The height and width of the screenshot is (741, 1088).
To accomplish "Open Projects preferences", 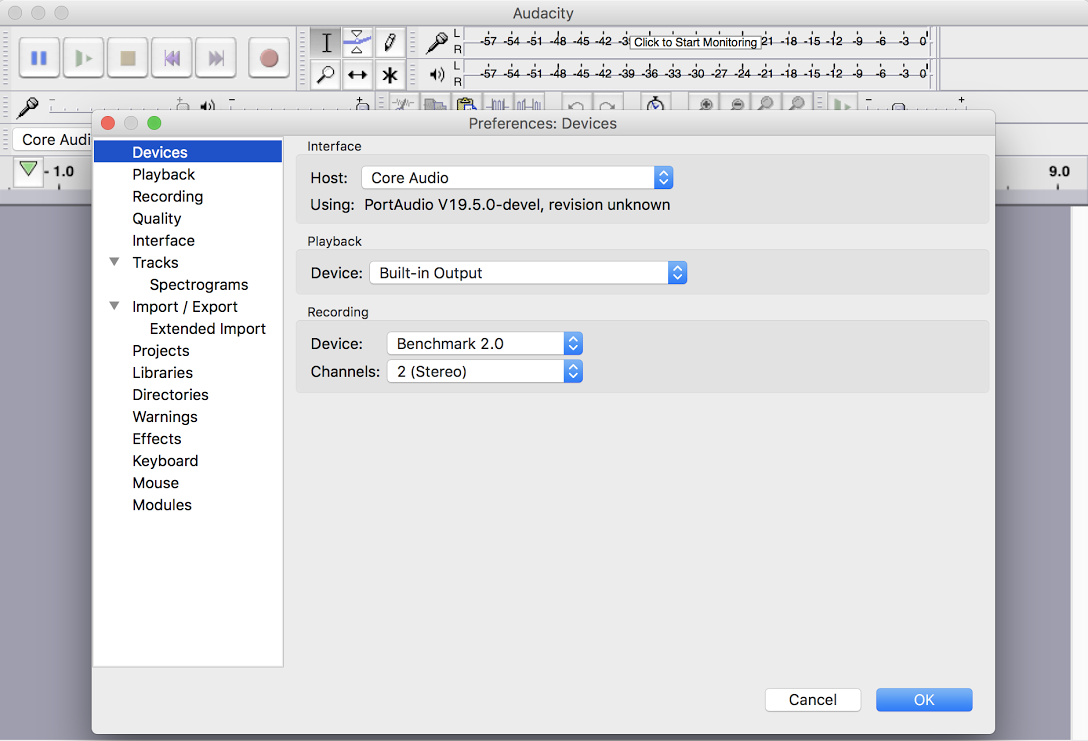I will tap(161, 350).
